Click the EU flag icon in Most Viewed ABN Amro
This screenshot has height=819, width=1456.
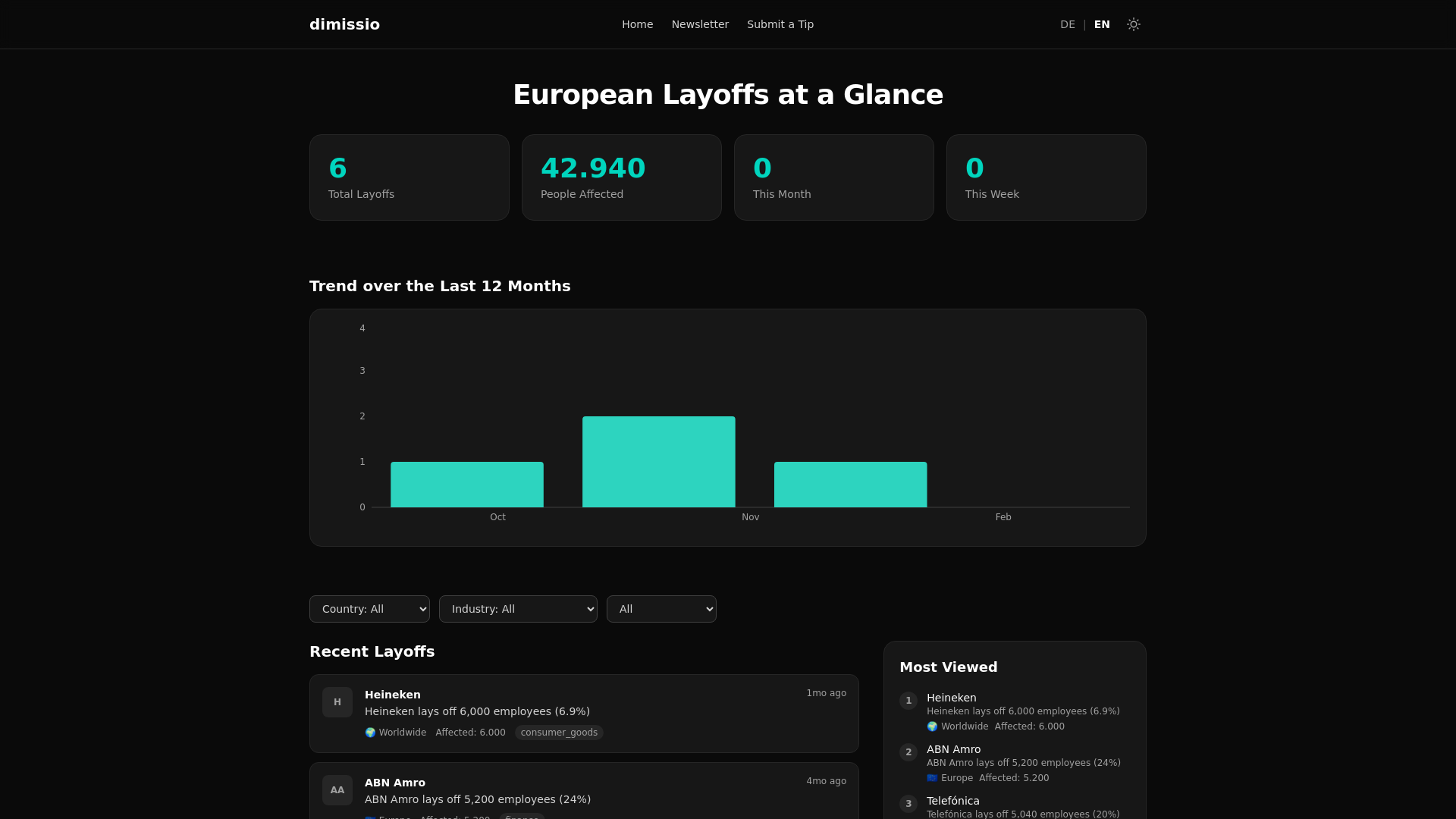point(932,778)
